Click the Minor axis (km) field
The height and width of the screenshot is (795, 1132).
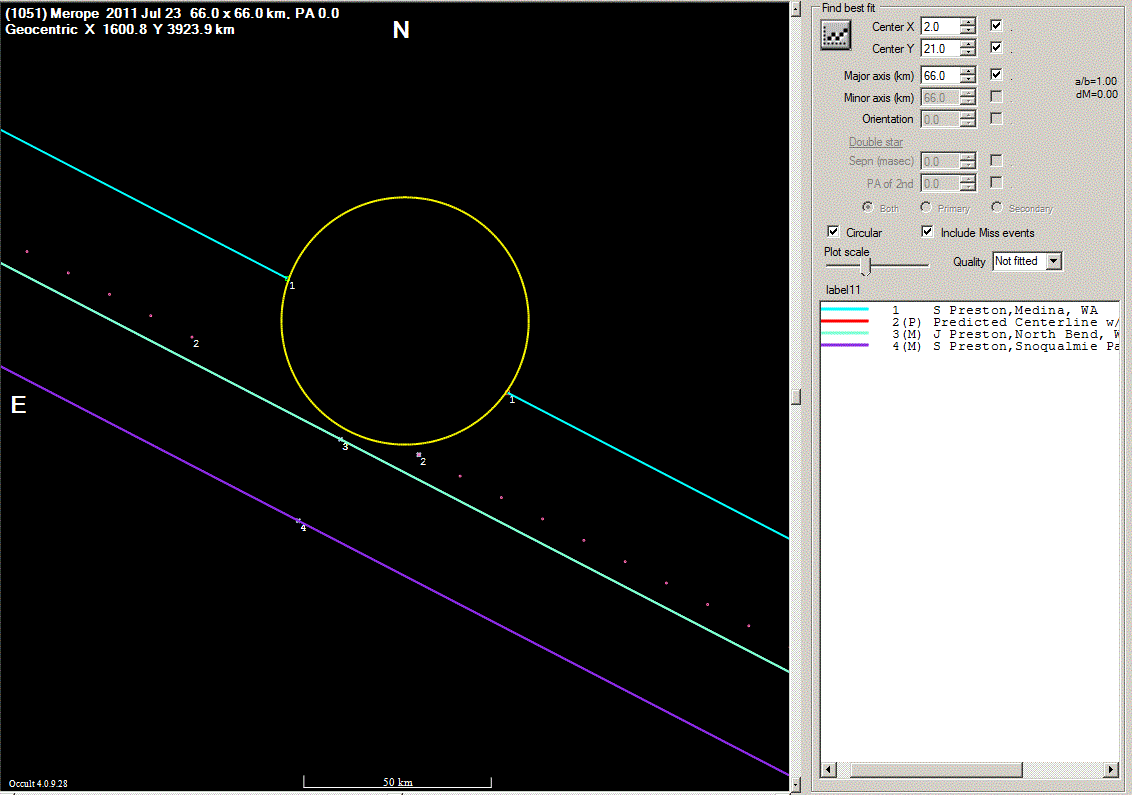pyautogui.click(x=940, y=97)
